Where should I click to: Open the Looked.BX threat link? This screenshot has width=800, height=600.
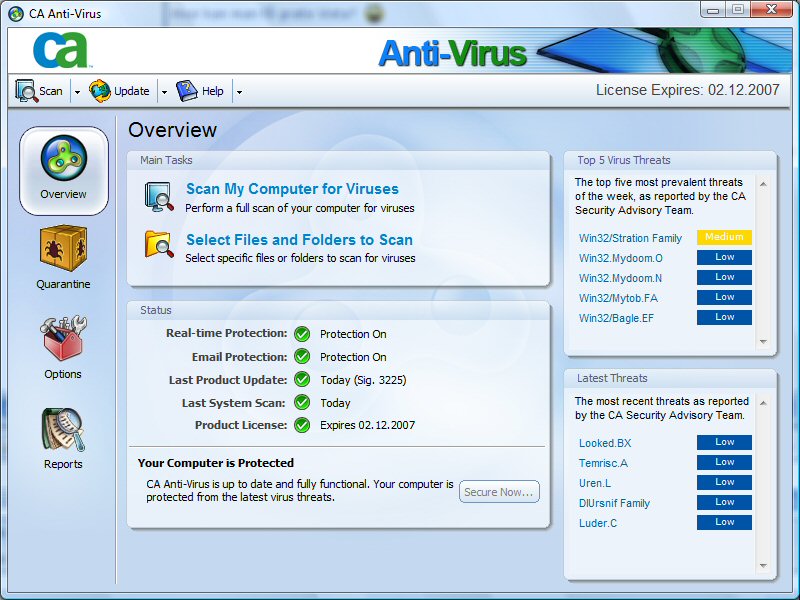605,443
